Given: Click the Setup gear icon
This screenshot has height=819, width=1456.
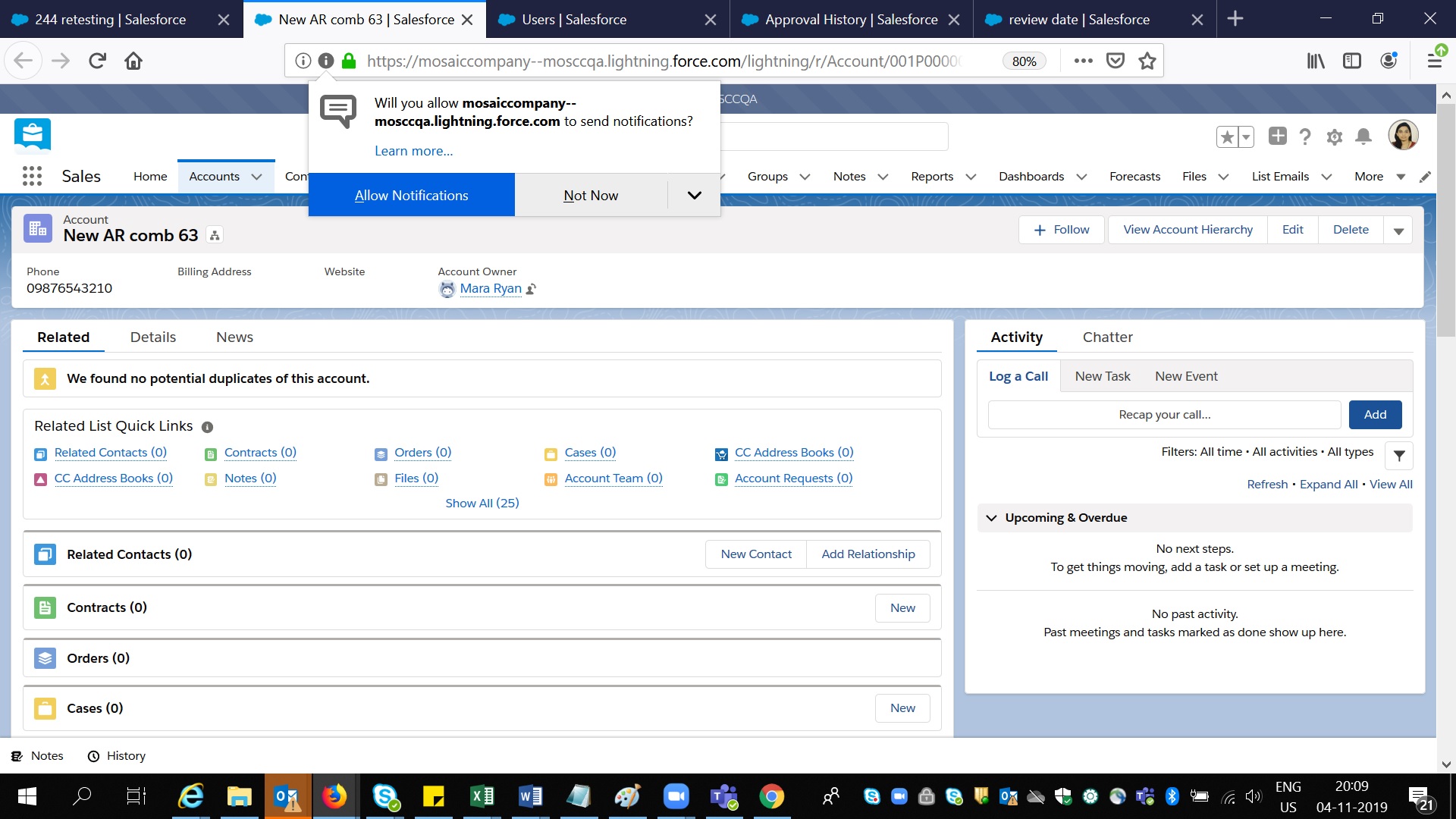Looking at the screenshot, I should pos(1334,136).
